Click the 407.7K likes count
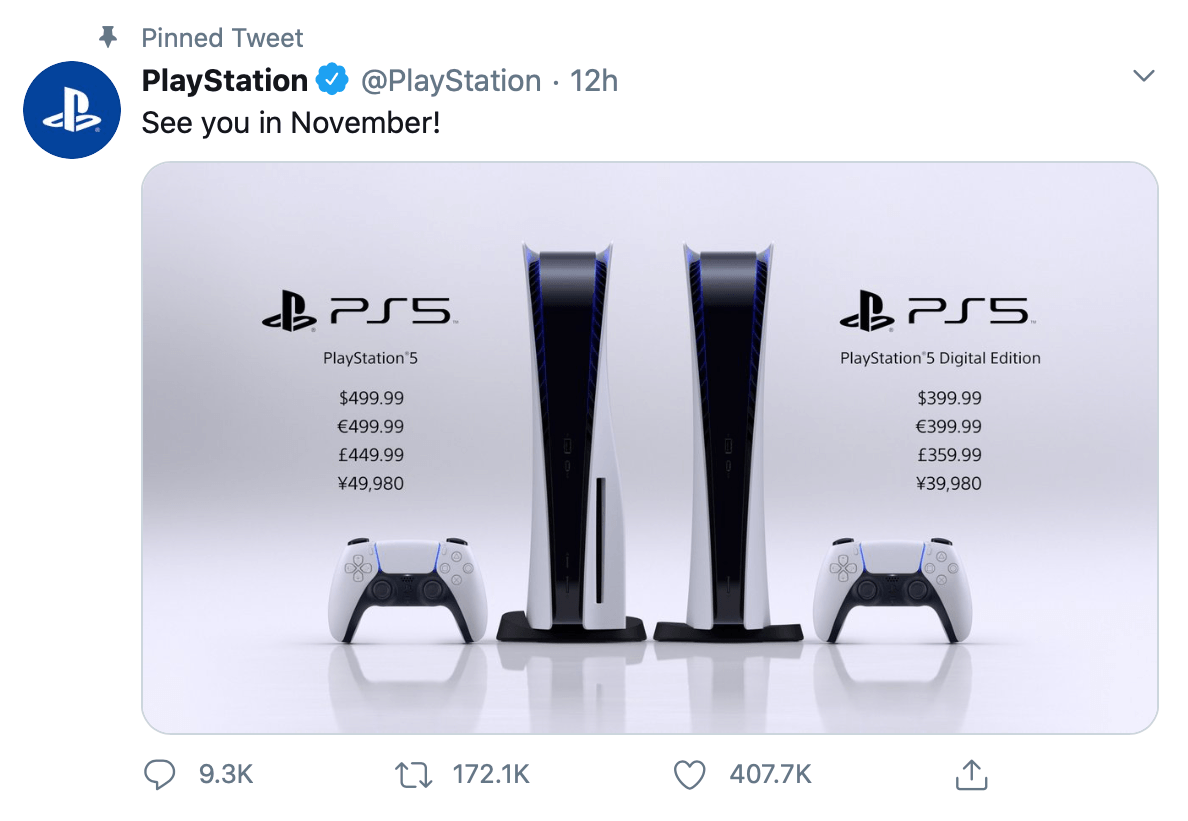 tap(771, 775)
